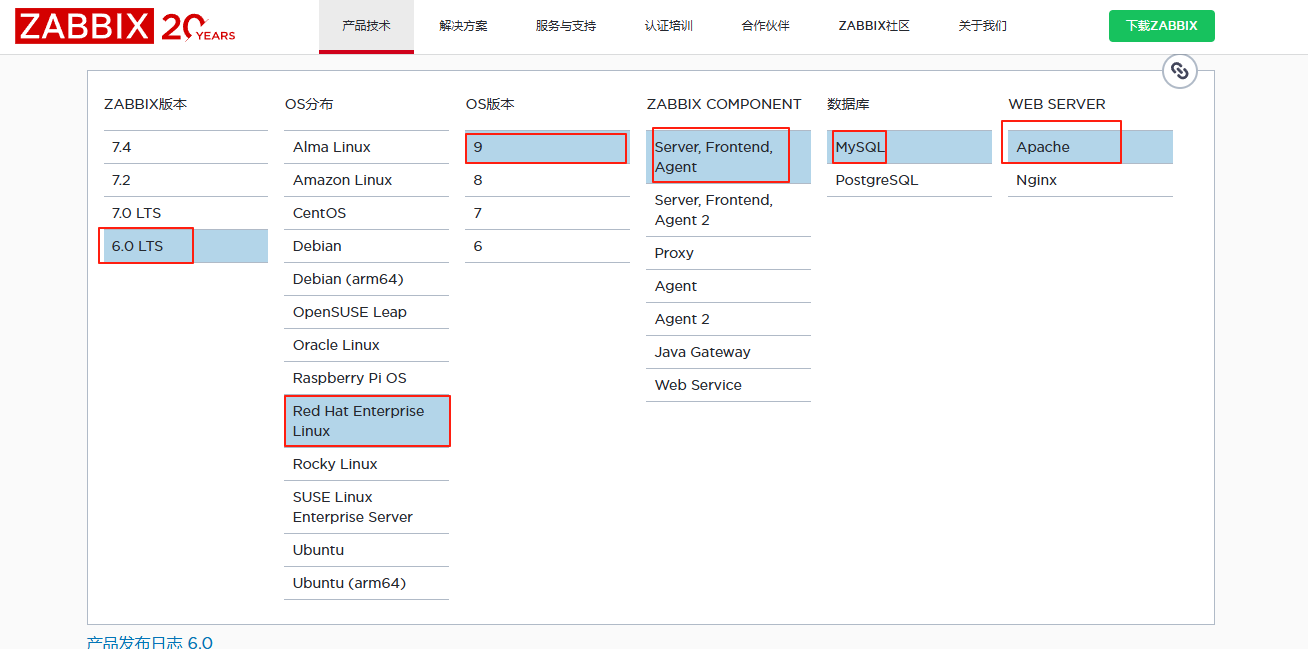The width and height of the screenshot is (1308, 649).
Task: Select Apache web server
Action: [x=1091, y=147]
